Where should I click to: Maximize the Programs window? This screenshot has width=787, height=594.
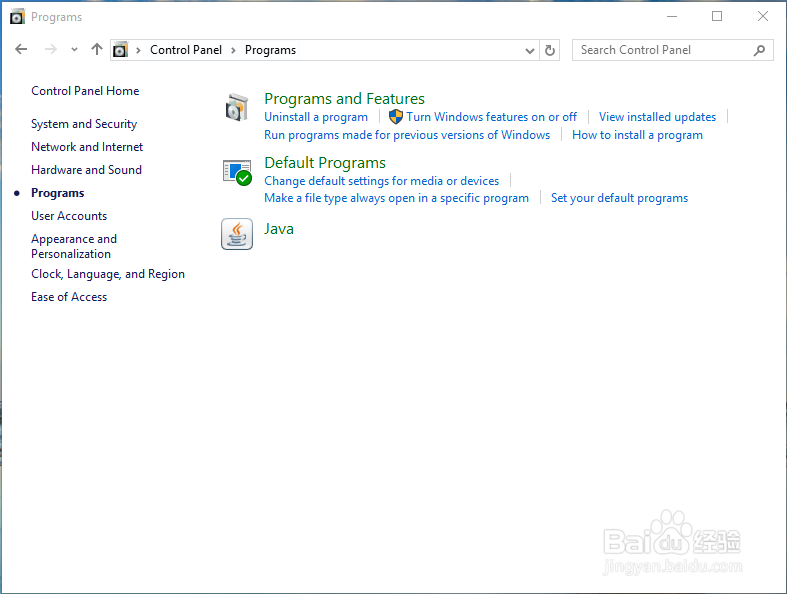[717, 17]
